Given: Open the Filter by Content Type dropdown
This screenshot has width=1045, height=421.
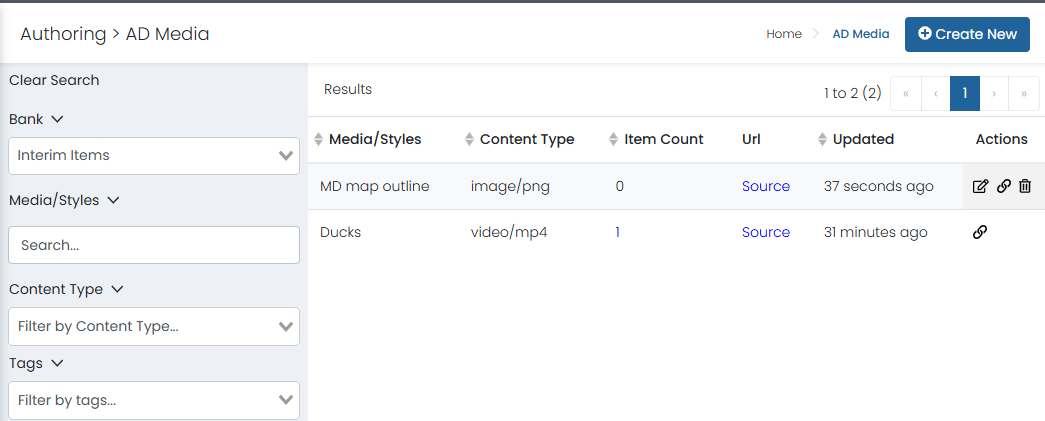Looking at the screenshot, I should click(154, 326).
